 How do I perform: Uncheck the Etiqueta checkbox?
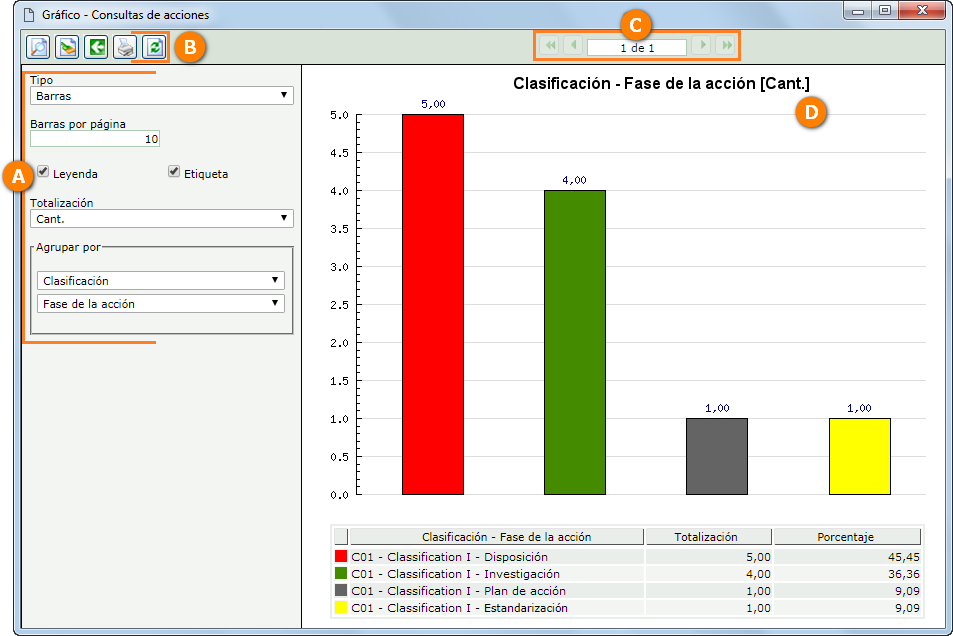tap(174, 171)
